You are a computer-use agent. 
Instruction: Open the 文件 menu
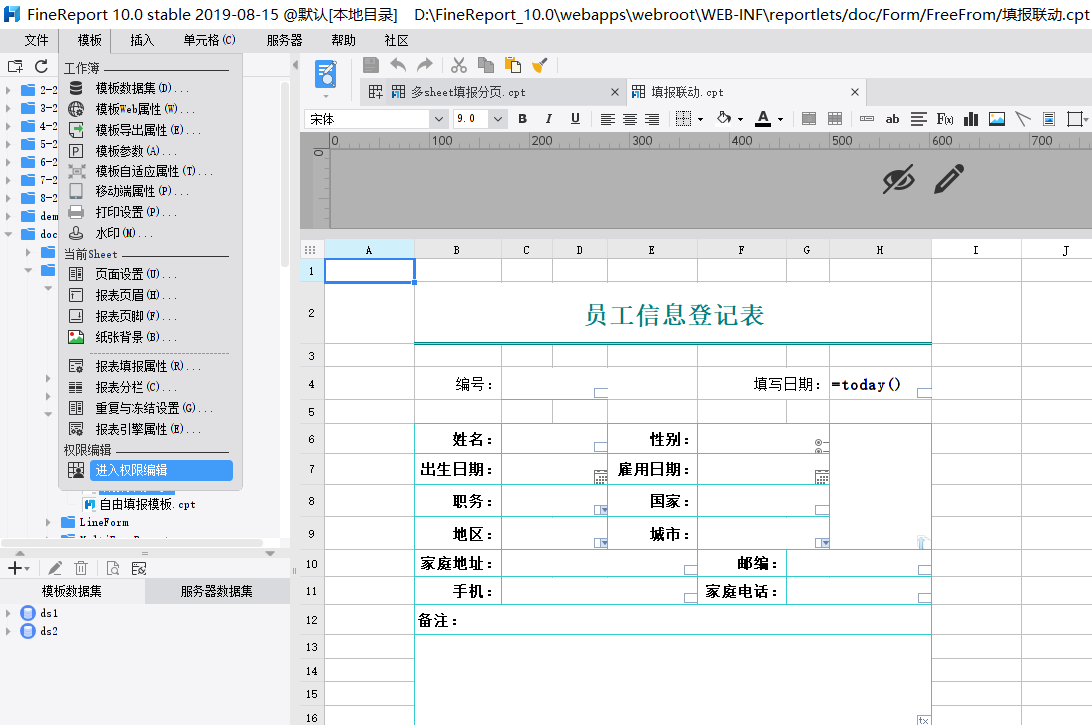click(x=36, y=40)
